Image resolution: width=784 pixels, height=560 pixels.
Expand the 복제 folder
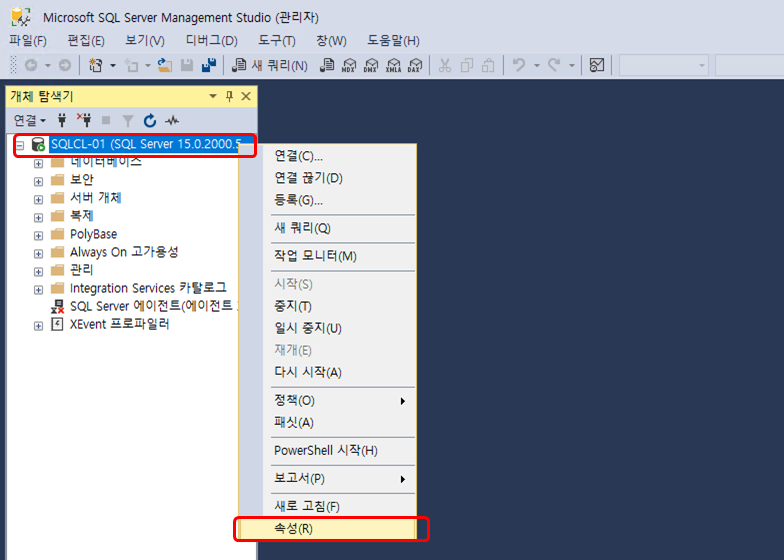pyautogui.click(x=38, y=218)
